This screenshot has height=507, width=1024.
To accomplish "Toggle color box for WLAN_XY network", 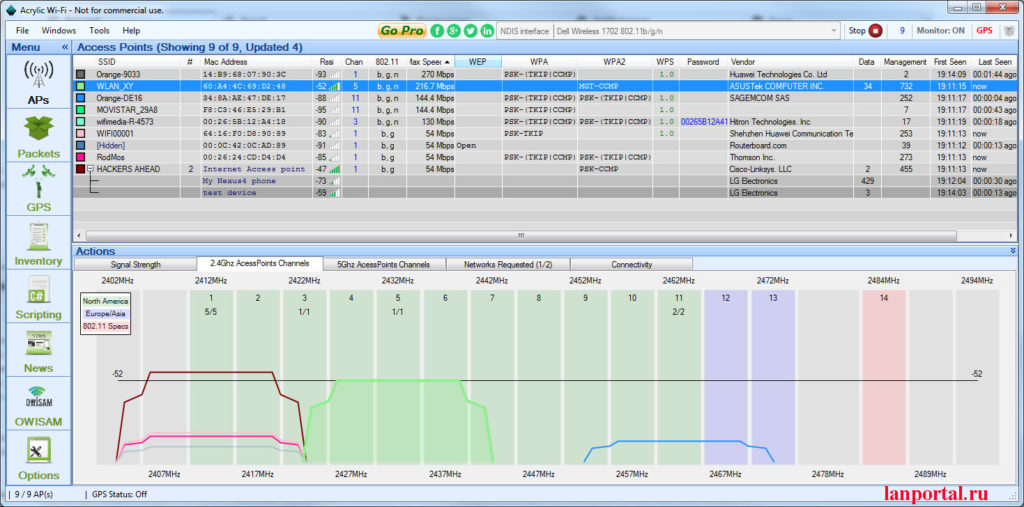I will [x=81, y=86].
